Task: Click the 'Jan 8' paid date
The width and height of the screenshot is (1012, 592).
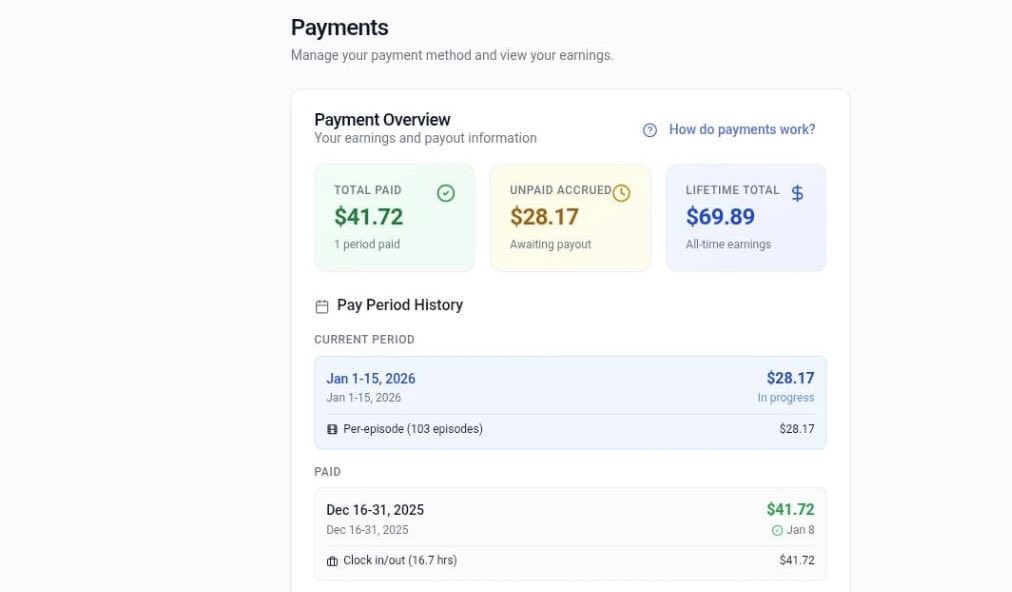Action: tap(800, 530)
